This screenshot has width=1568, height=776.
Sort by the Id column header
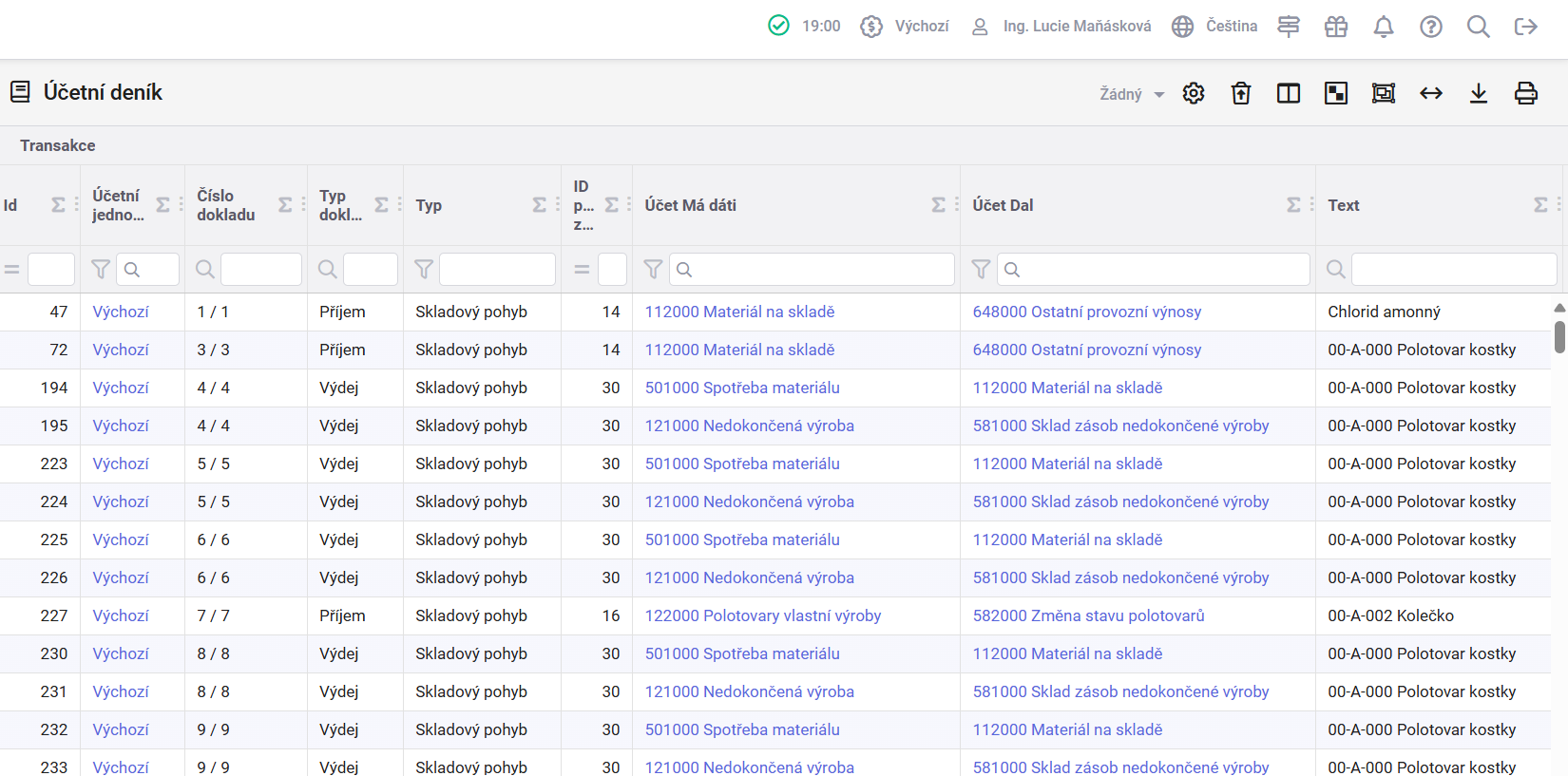[10, 205]
